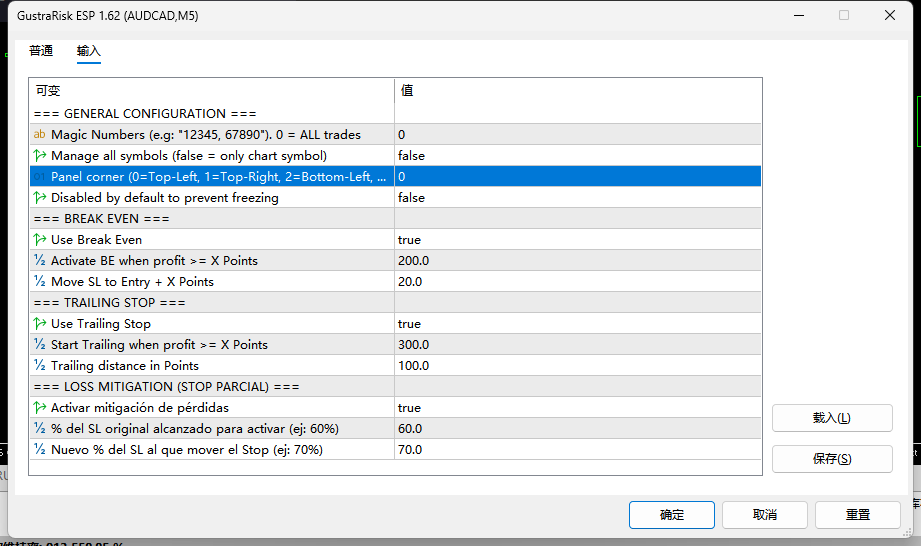
Task: Edit Start Trailing value 300.0
Action: [x=578, y=345]
